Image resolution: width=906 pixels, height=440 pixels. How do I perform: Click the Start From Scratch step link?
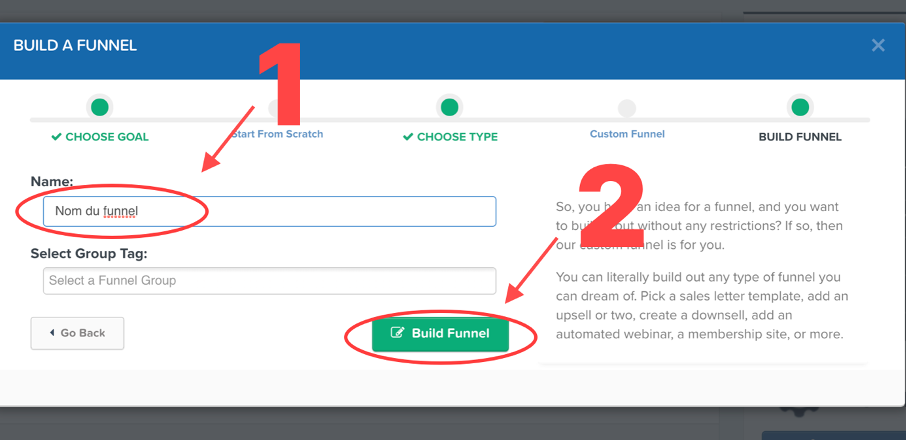click(x=277, y=134)
